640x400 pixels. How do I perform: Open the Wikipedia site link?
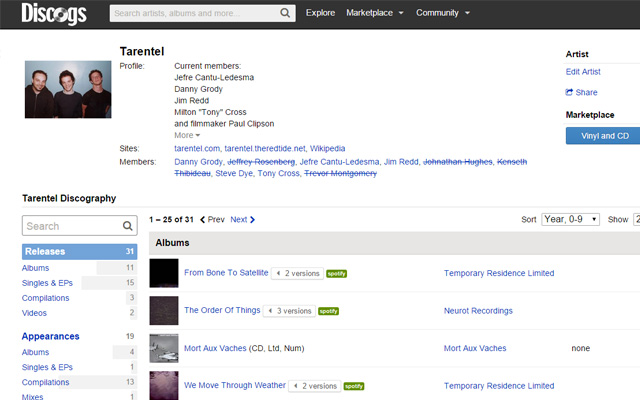coord(327,149)
